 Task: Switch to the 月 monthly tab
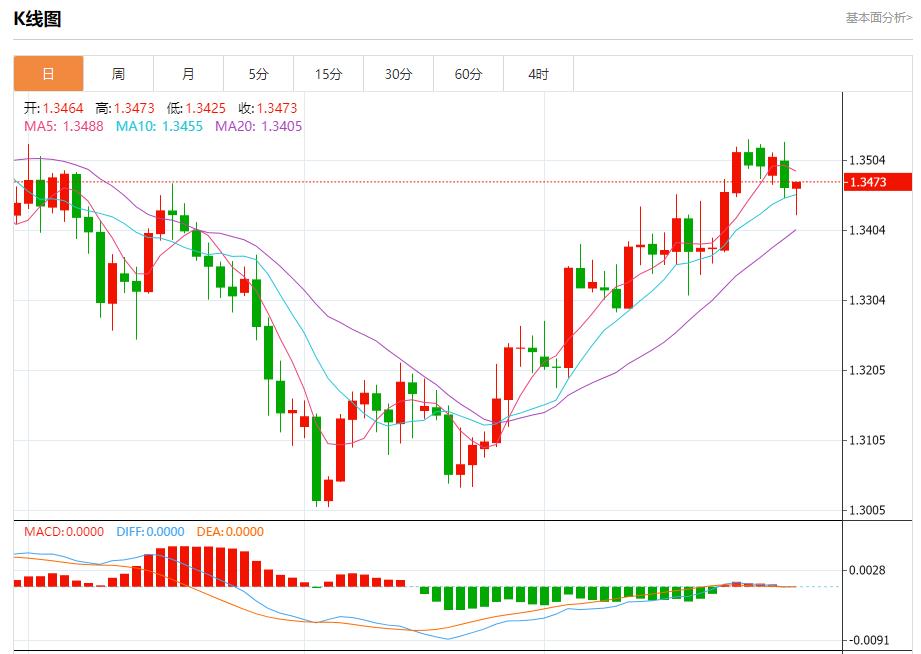click(188, 74)
